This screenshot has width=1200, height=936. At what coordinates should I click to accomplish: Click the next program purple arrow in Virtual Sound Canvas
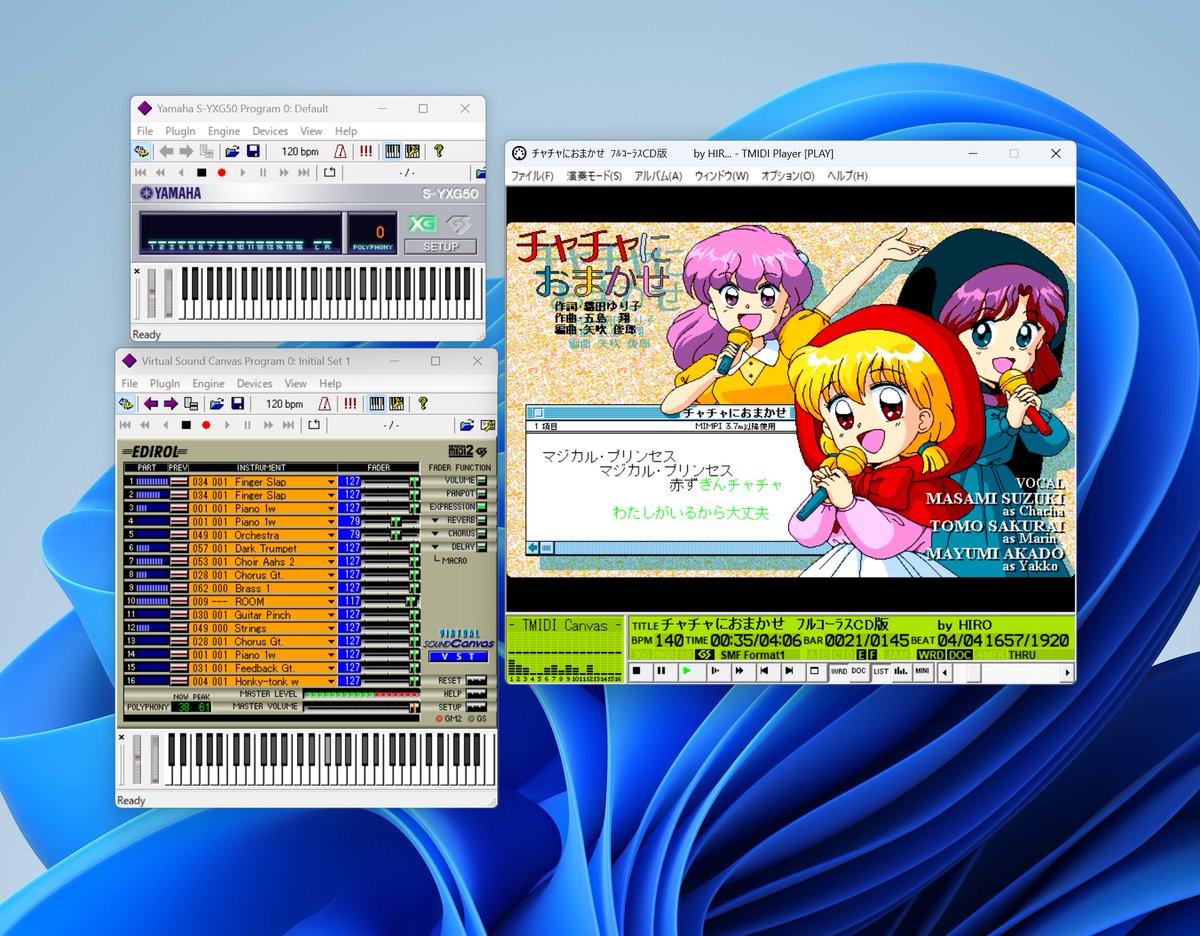click(x=170, y=404)
